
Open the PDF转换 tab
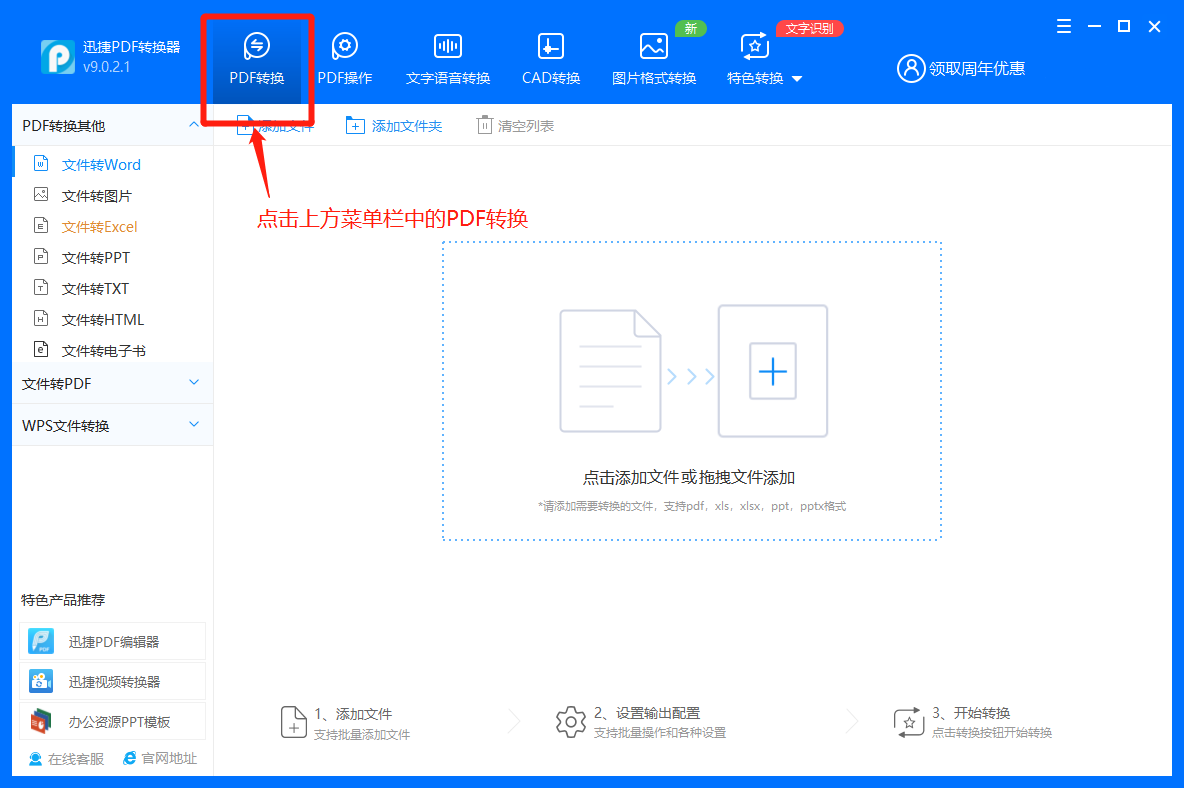click(x=257, y=60)
